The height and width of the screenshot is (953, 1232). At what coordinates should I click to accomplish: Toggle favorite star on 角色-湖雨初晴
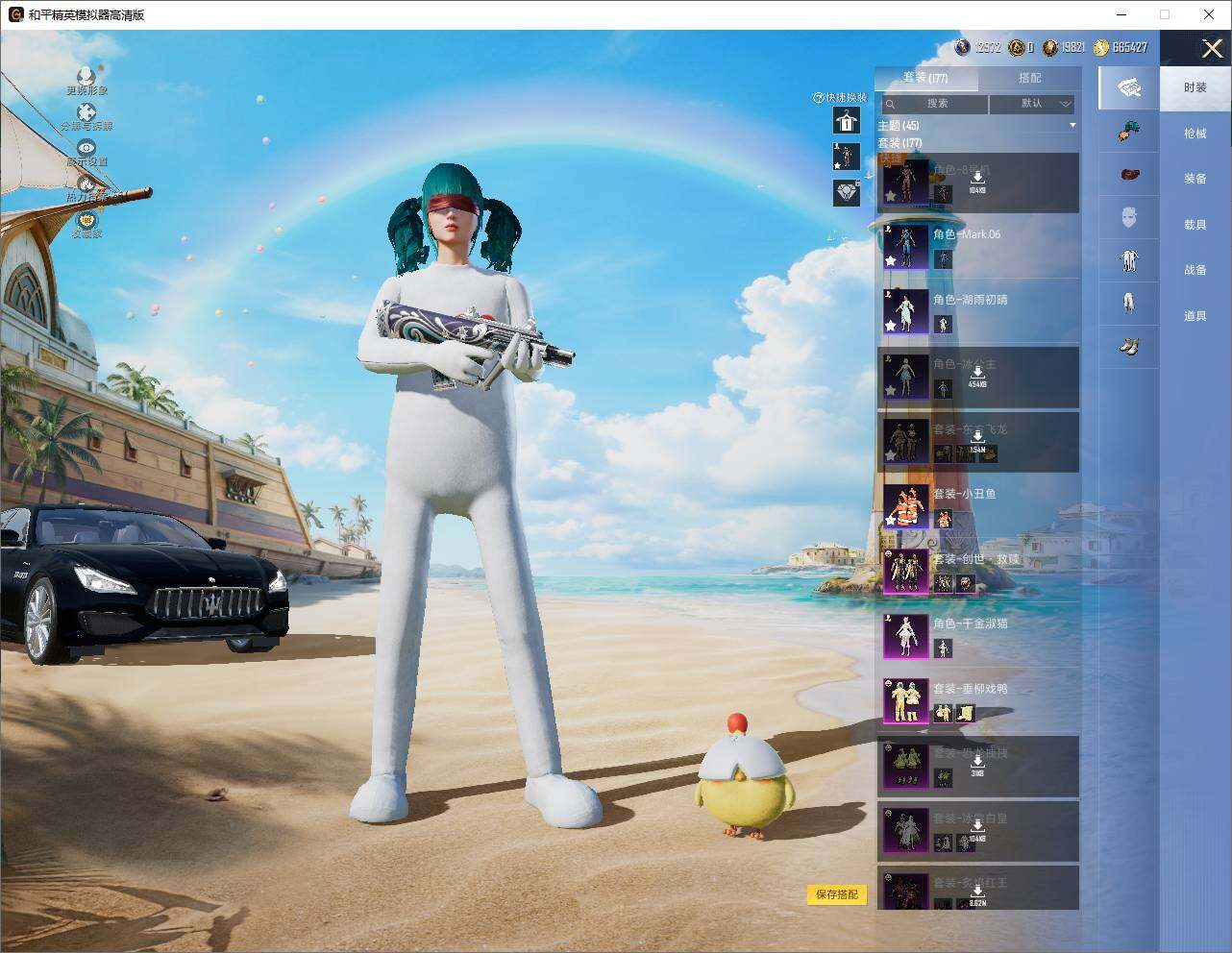click(891, 326)
